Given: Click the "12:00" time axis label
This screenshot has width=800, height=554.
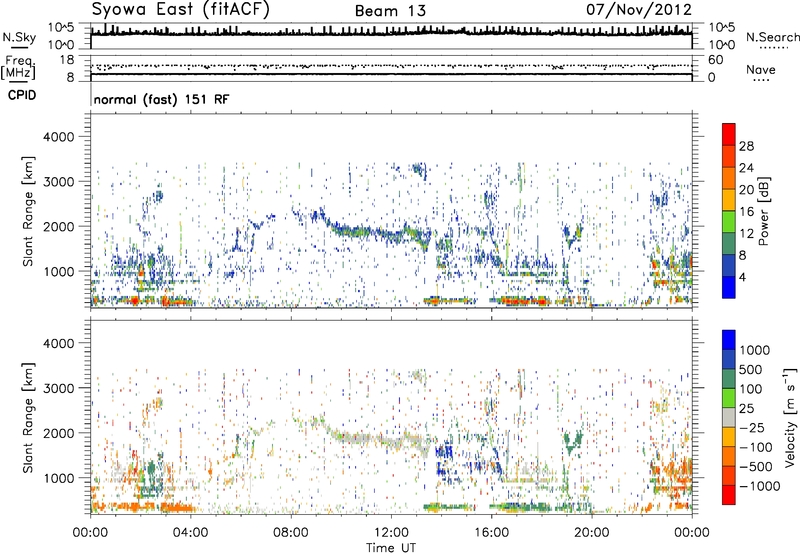Looking at the screenshot, I should pos(391,533).
